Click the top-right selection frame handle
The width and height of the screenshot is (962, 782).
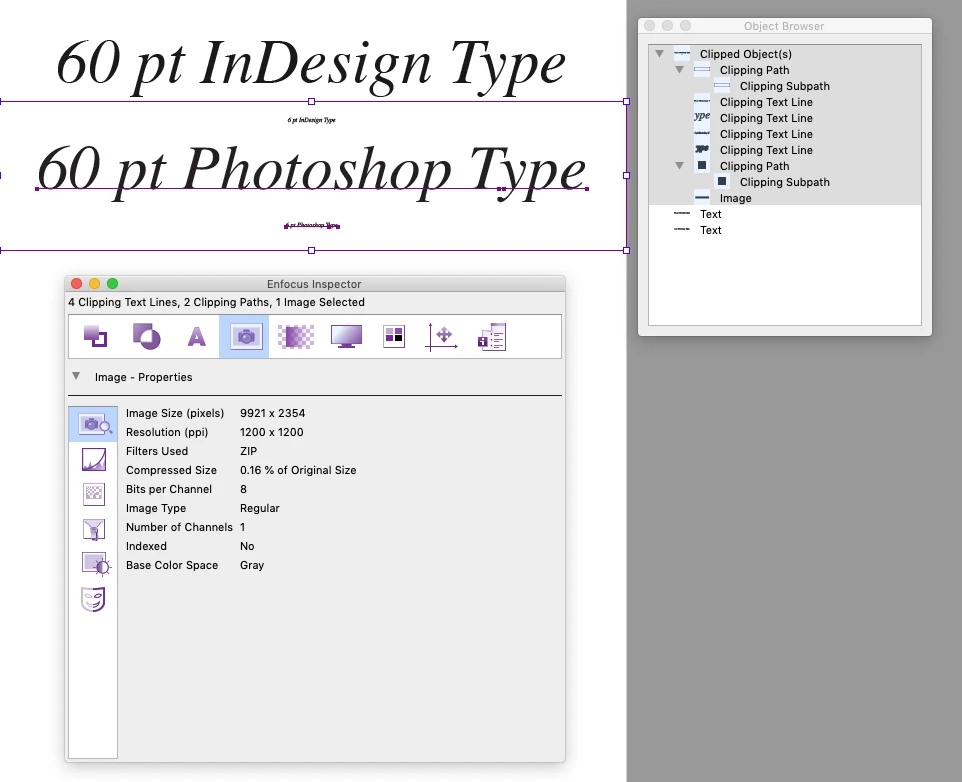pyautogui.click(x=626, y=101)
